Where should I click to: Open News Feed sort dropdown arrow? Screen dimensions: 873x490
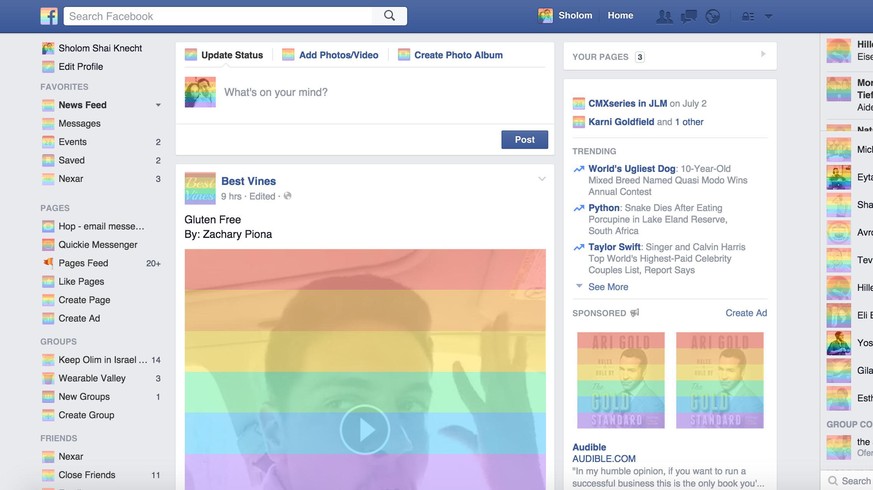158,105
